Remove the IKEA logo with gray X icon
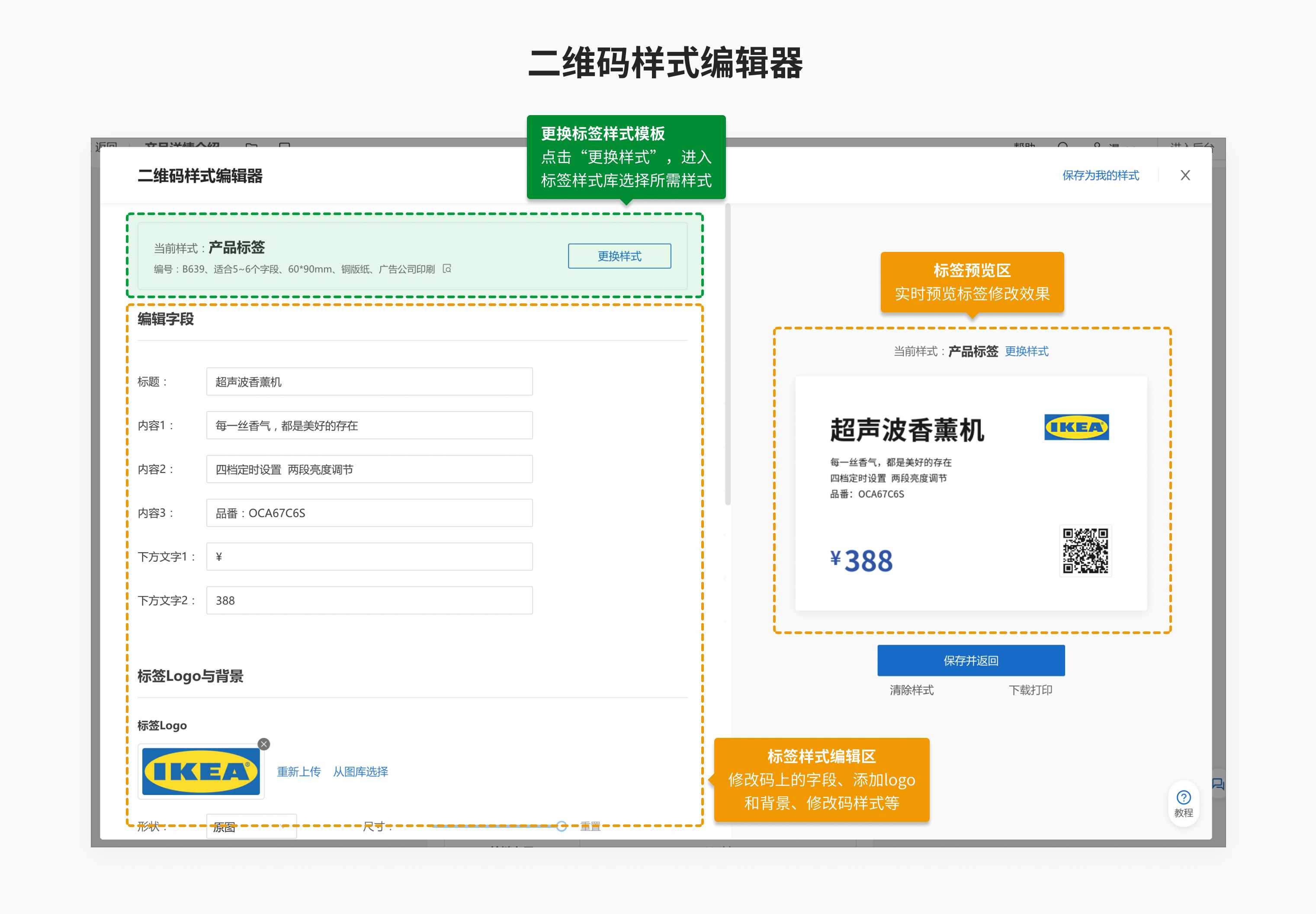 [263, 744]
